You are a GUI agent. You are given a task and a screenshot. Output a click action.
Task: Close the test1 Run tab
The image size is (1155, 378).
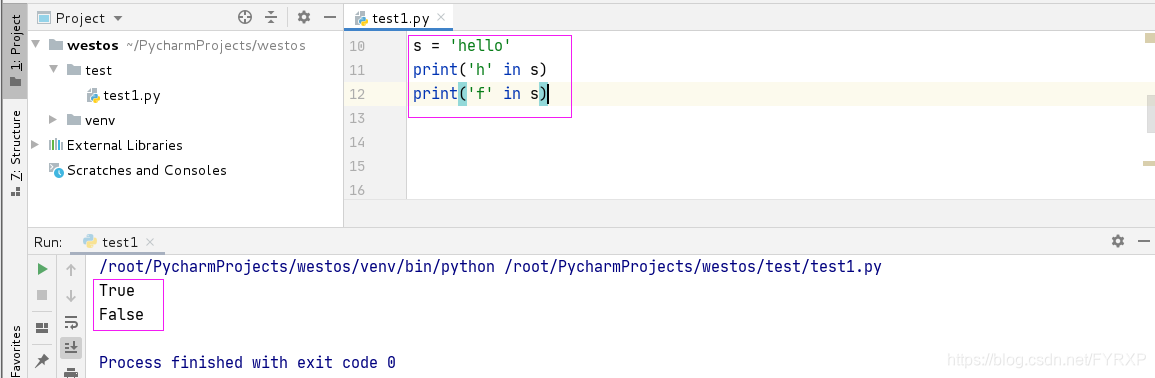tap(150, 242)
